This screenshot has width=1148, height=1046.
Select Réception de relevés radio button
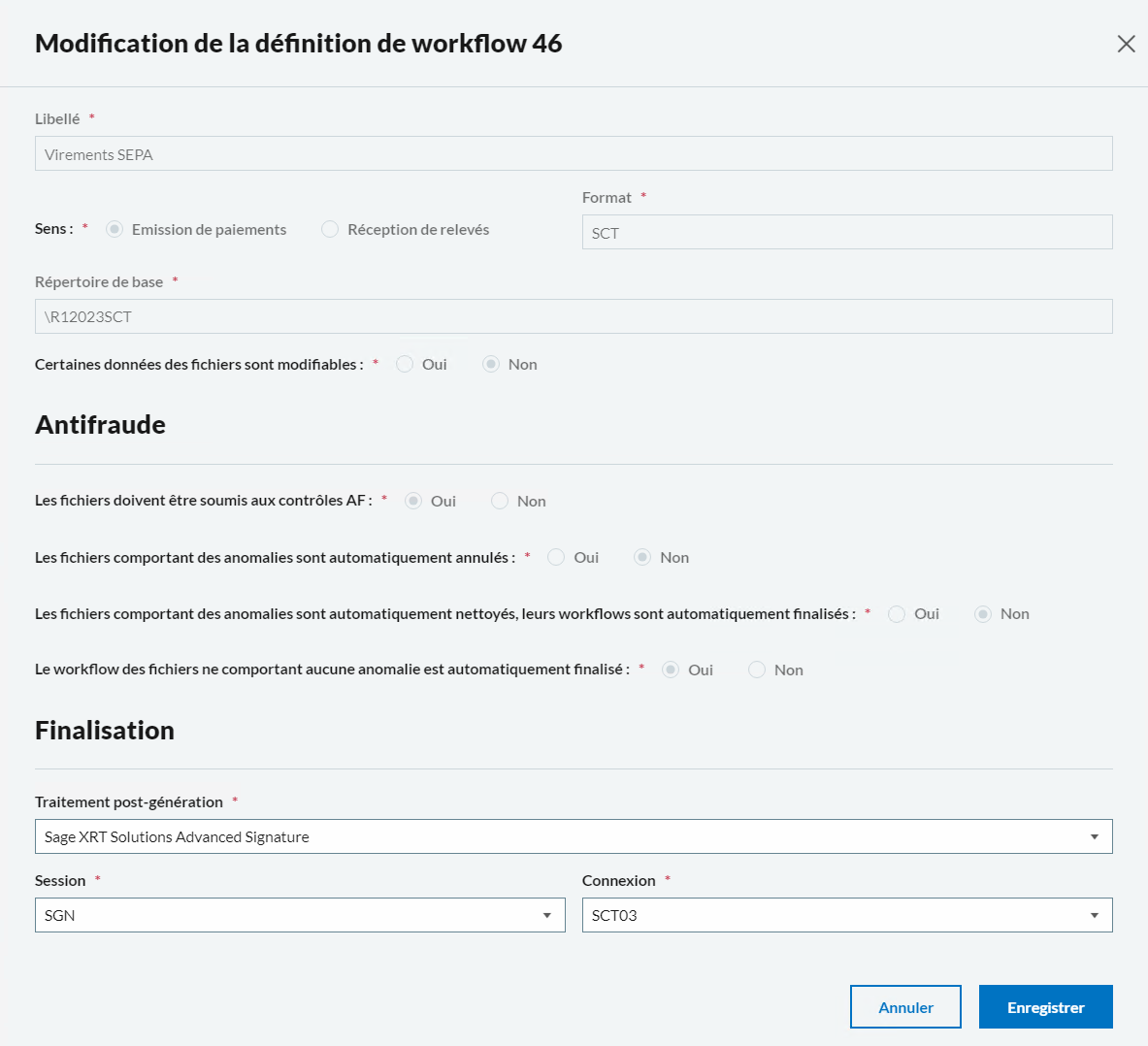point(330,230)
